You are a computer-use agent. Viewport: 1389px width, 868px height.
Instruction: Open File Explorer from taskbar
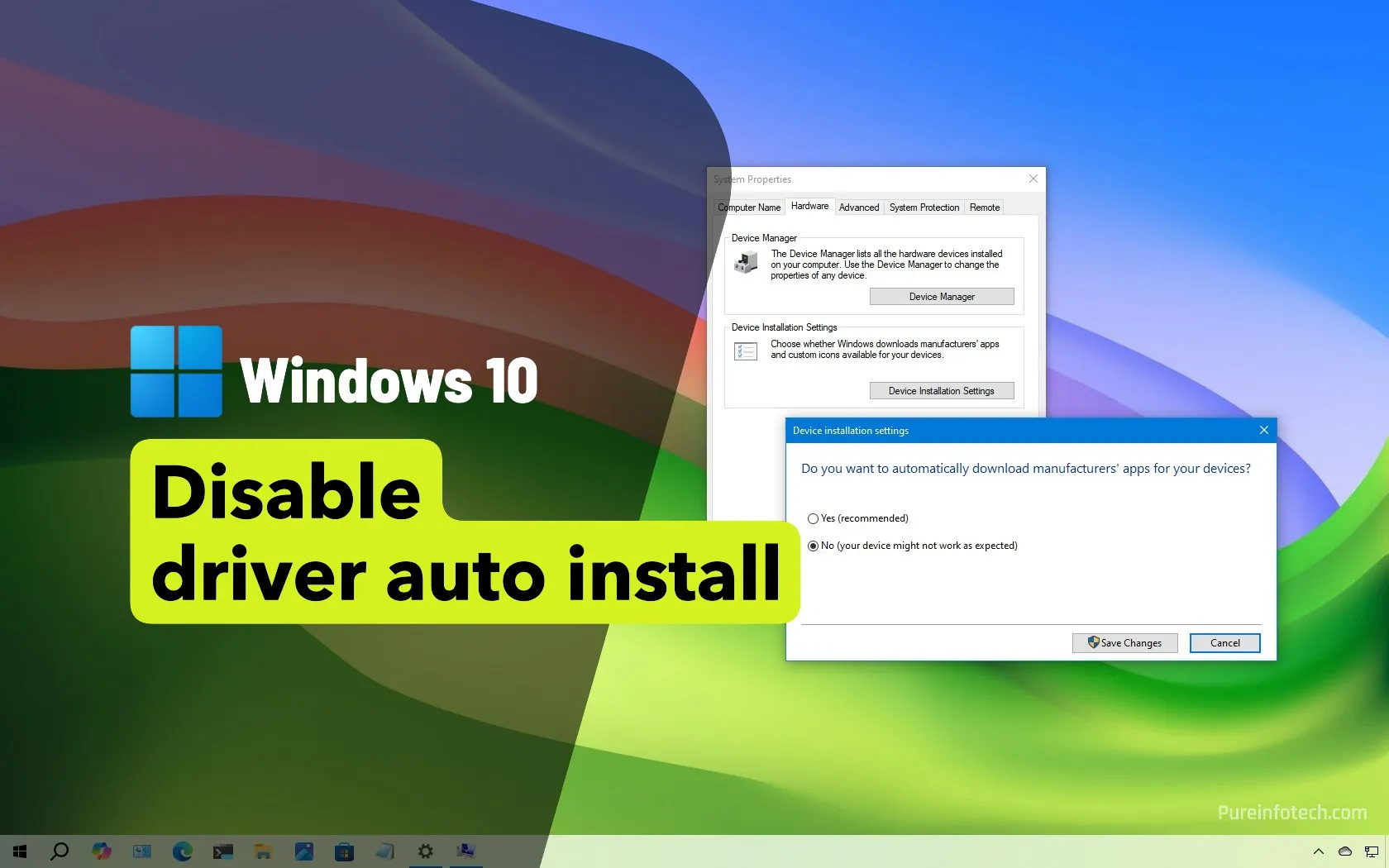pos(264,851)
